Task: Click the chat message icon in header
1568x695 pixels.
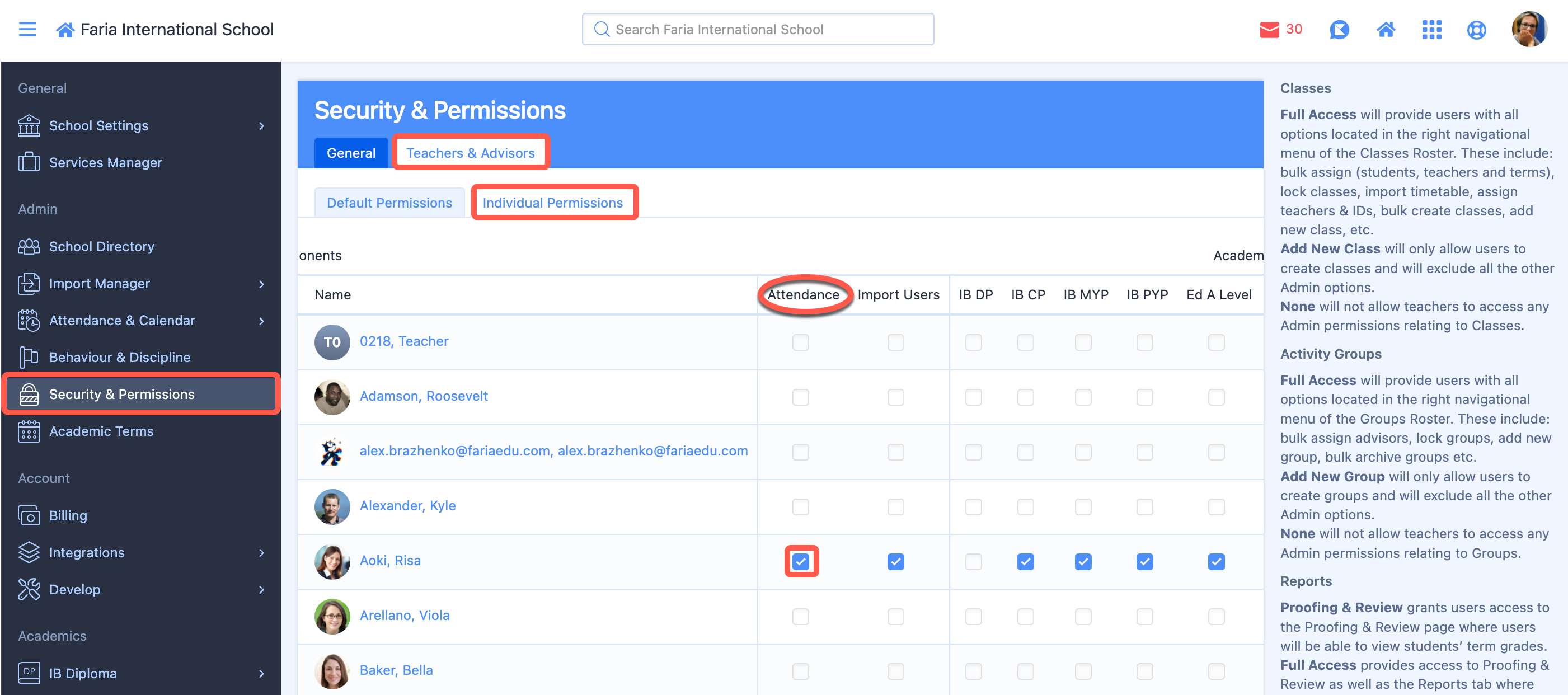Action: pos(1339,29)
